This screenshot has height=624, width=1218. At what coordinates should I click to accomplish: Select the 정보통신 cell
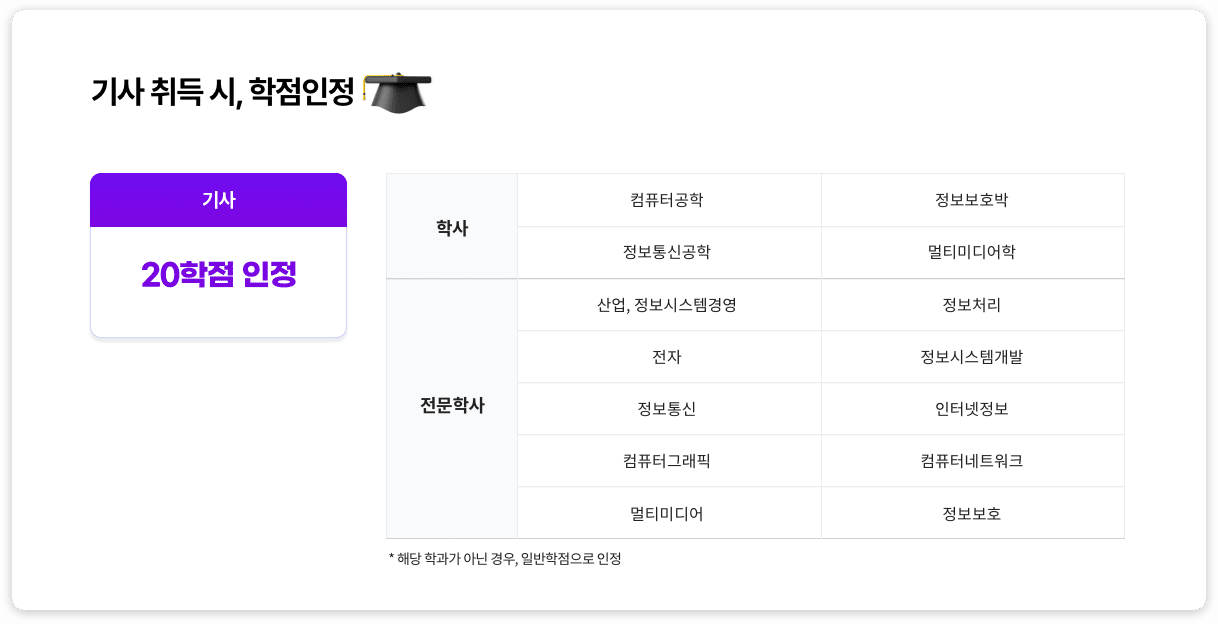tap(667, 409)
